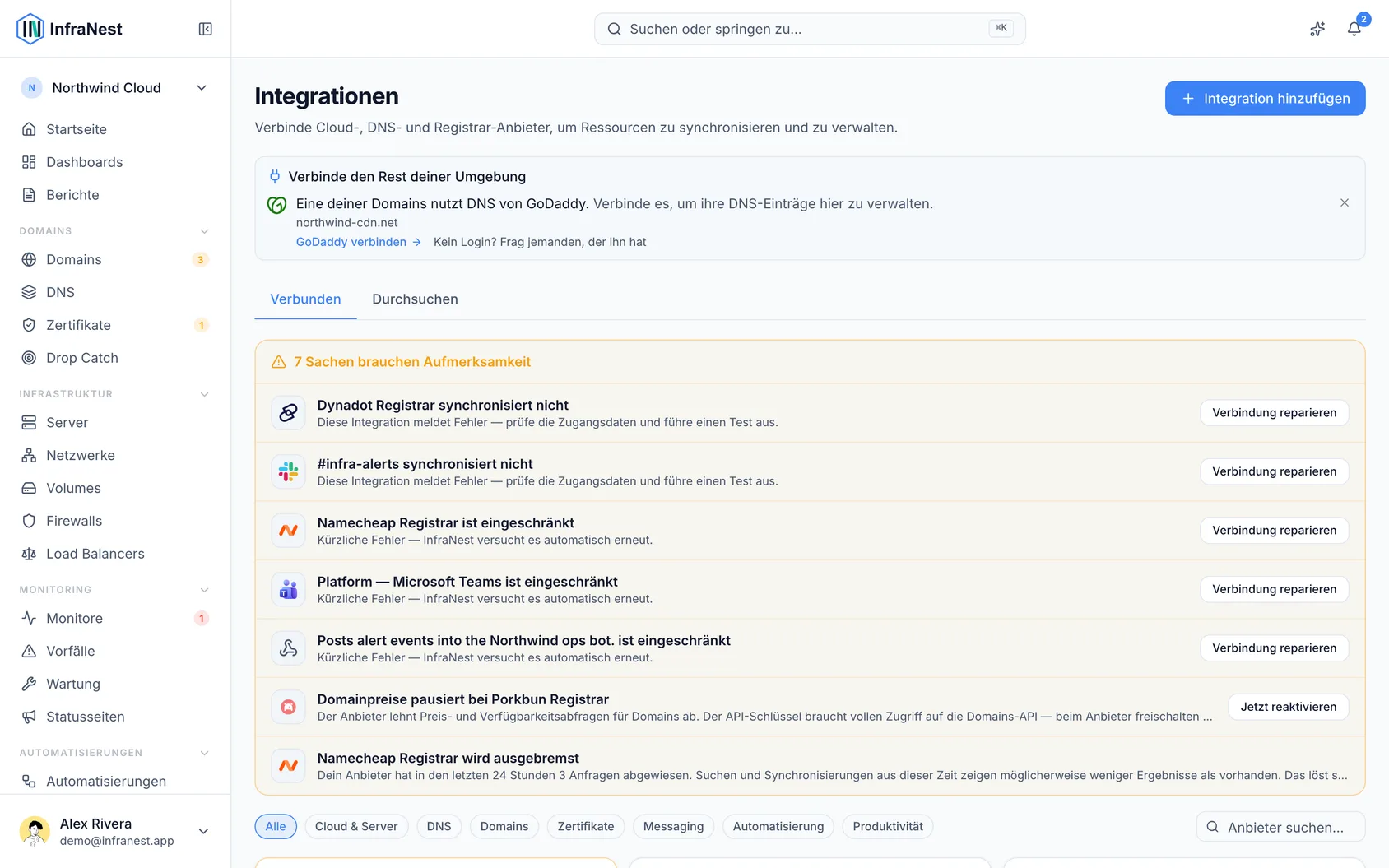Open Domains in the sidebar
Image resolution: width=1389 pixels, height=868 pixels.
point(115,259)
